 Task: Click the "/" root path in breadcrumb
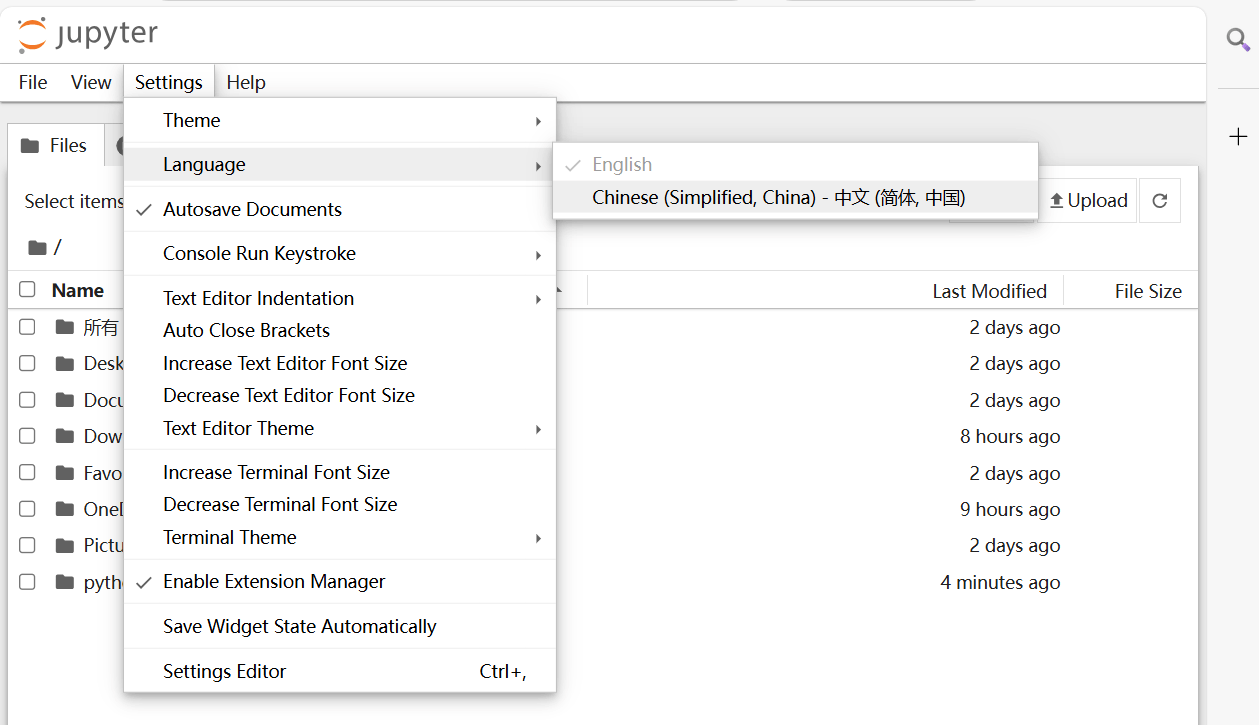tap(58, 247)
